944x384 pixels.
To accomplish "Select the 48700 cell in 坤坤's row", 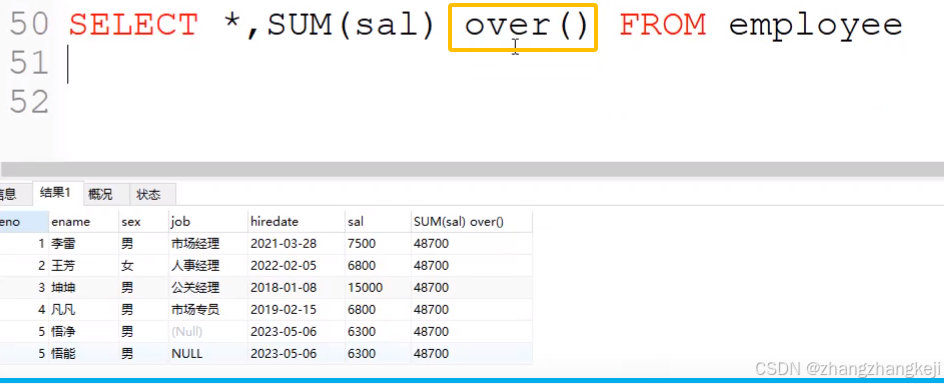I will point(471,288).
